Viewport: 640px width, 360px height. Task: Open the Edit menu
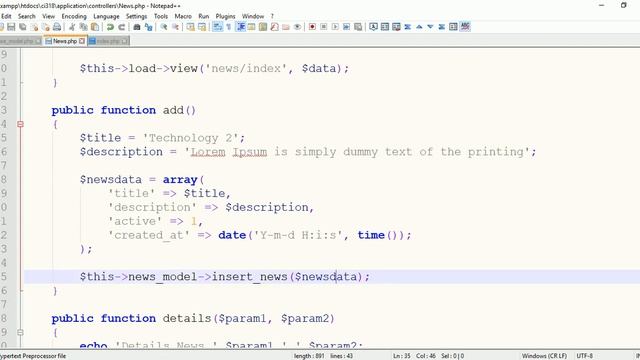[6, 16]
